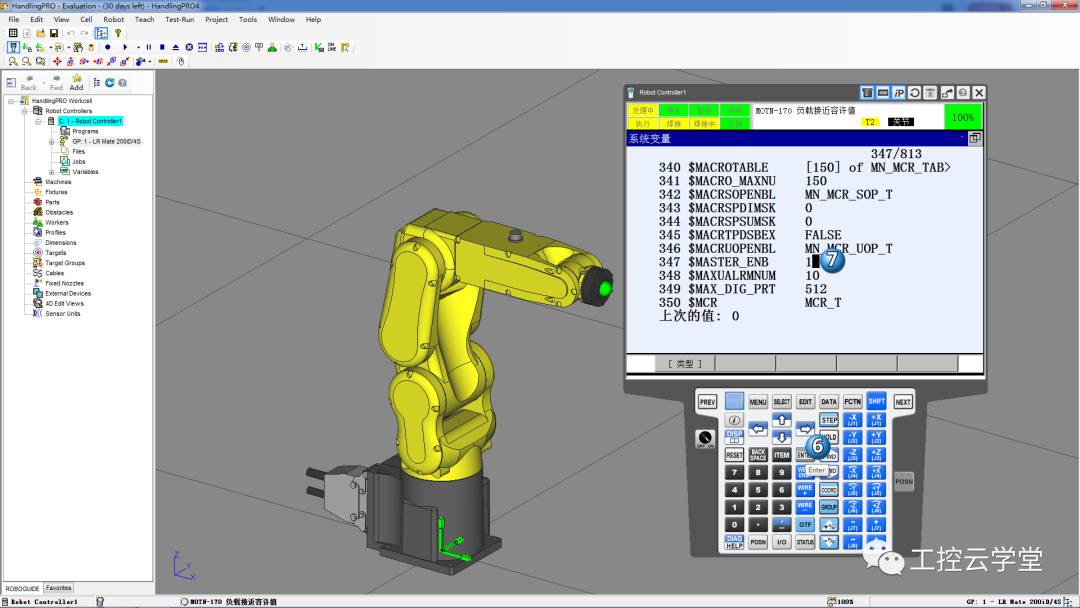Toggle the STEP key on teach pendant

[829, 420]
